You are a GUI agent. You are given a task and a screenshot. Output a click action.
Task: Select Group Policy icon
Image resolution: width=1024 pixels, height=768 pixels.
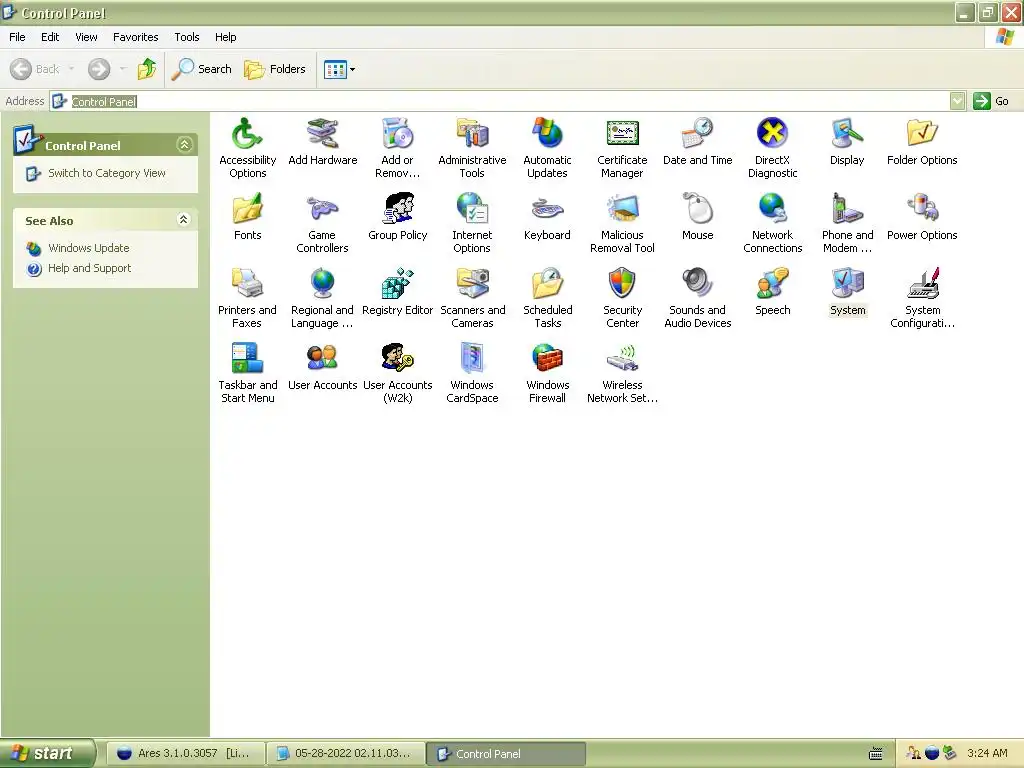tap(397, 217)
